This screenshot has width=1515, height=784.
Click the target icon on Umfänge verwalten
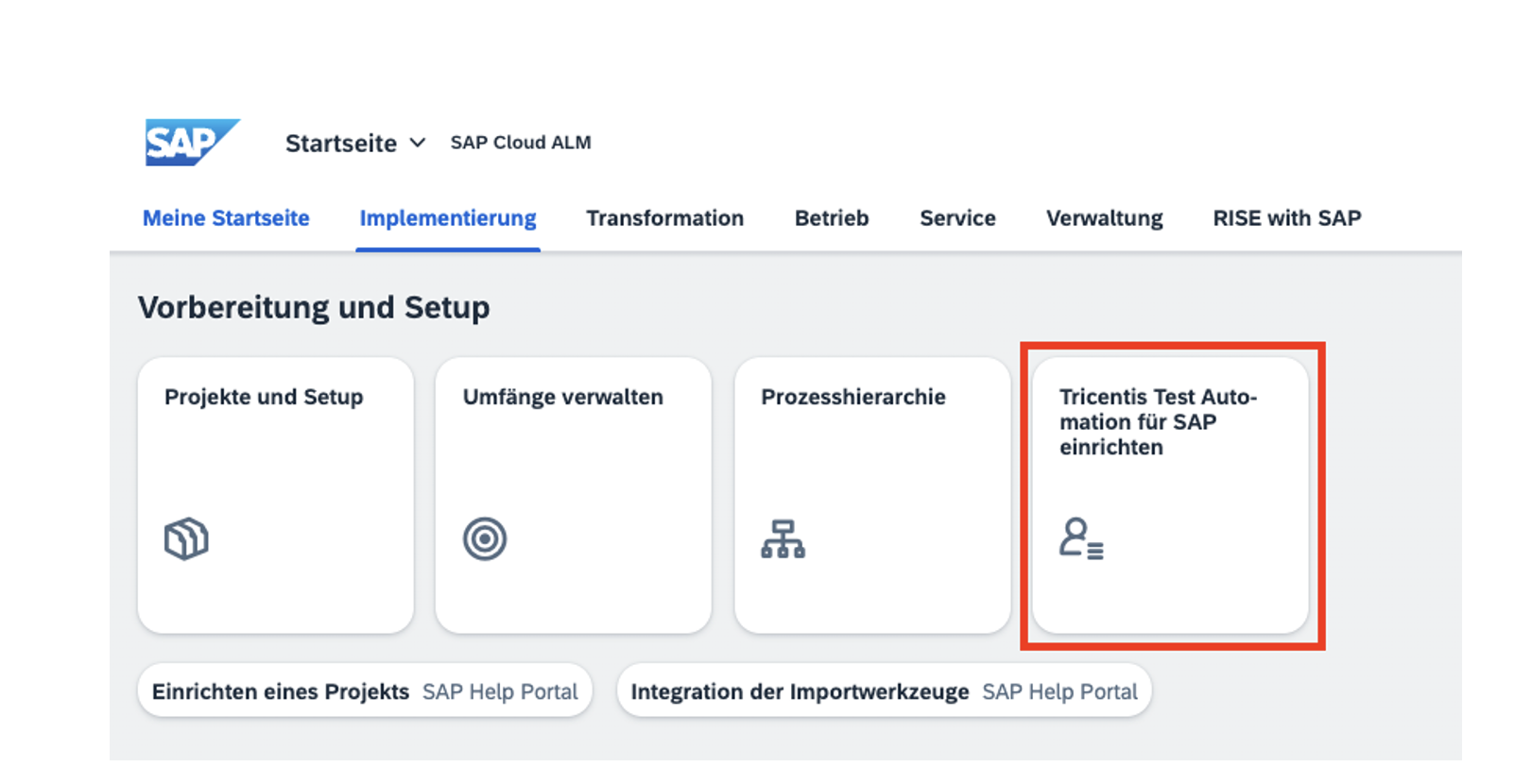[485, 539]
